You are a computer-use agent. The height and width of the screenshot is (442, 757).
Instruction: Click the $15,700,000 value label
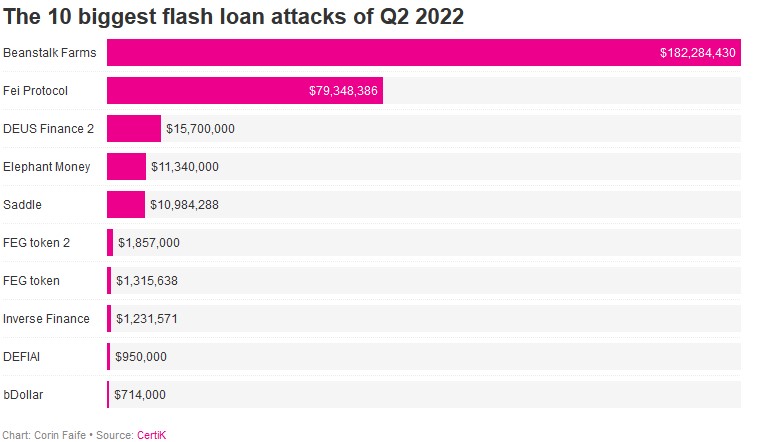[x=200, y=129]
